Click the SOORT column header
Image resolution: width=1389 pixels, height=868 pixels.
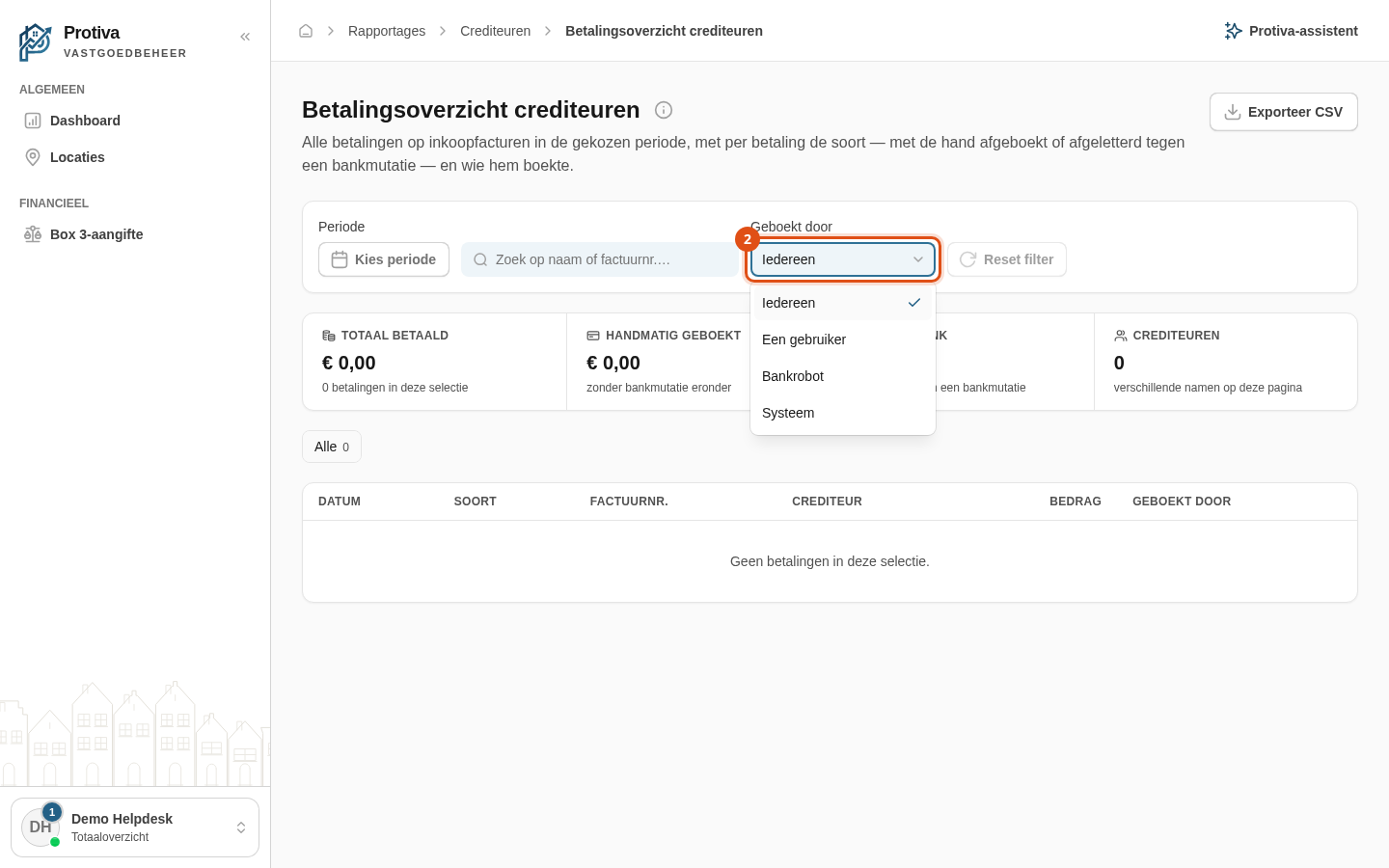coord(476,502)
